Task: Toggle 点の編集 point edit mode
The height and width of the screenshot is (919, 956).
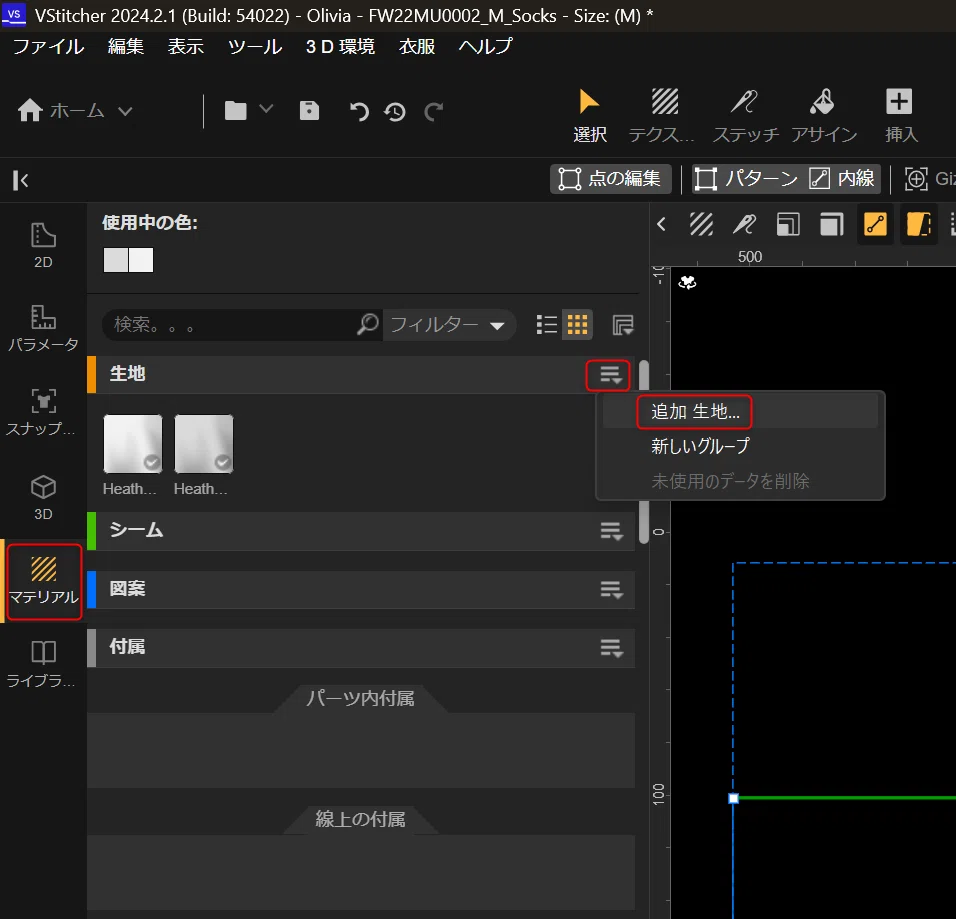Action: pos(610,179)
